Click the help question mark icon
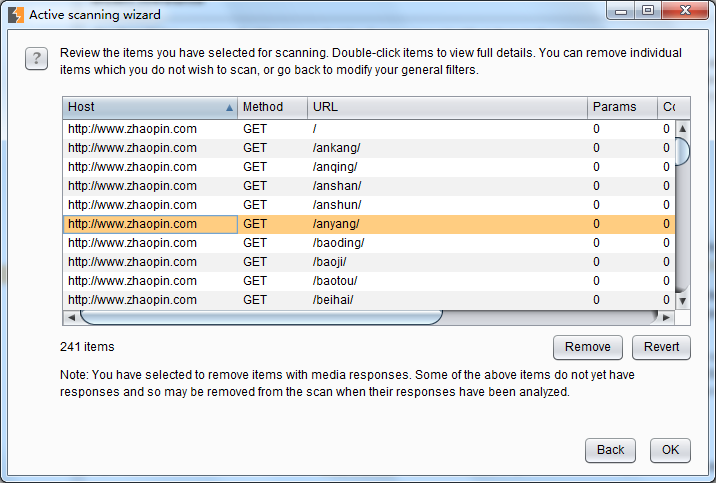The image size is (716, 483). click(35, 59)
